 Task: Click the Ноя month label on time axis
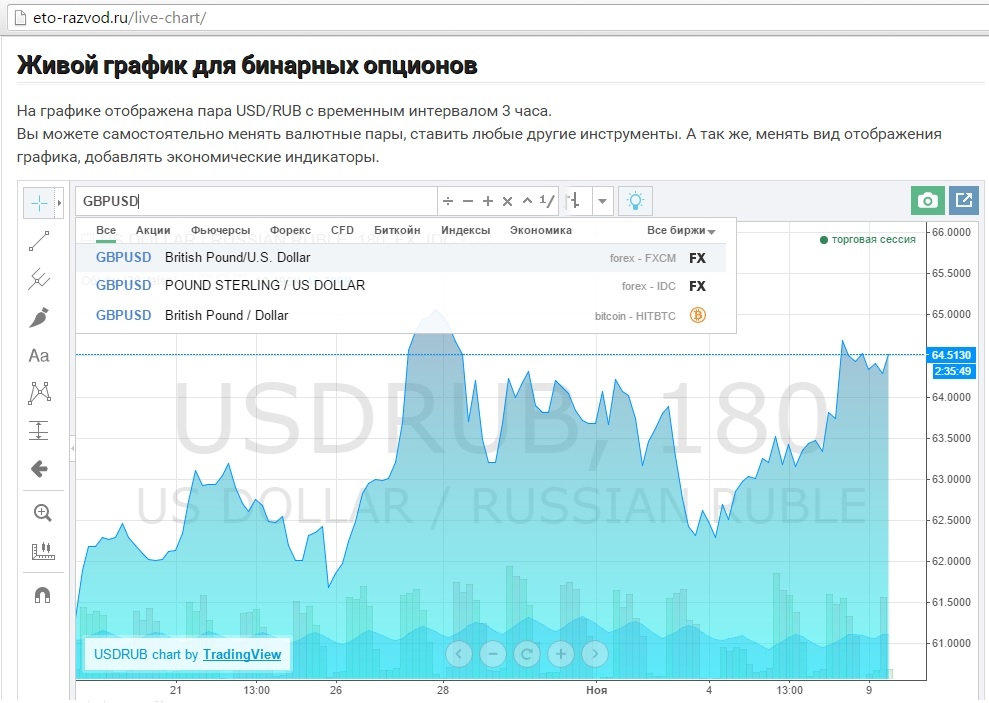tap(596, 690)
